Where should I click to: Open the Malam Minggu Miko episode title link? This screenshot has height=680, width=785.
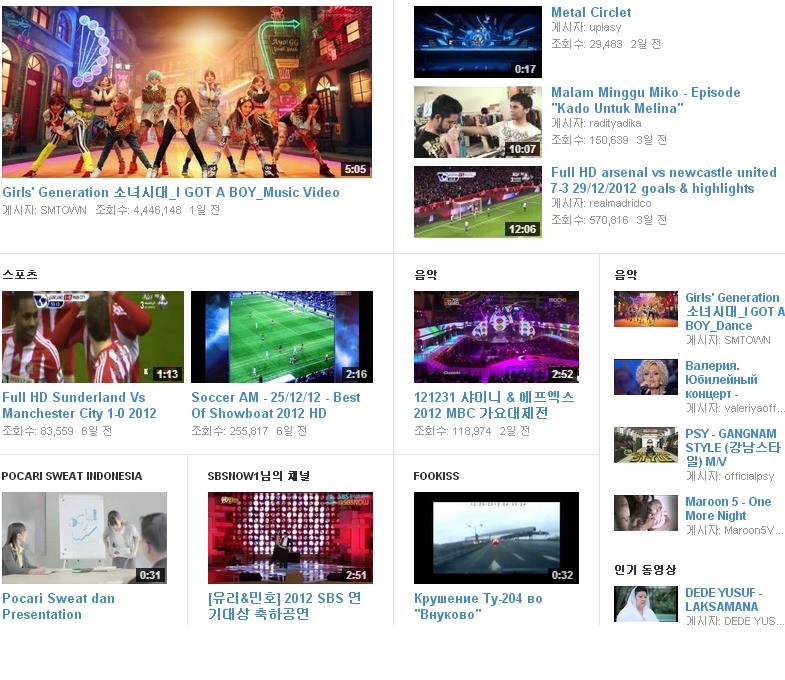tap(645, 100)
